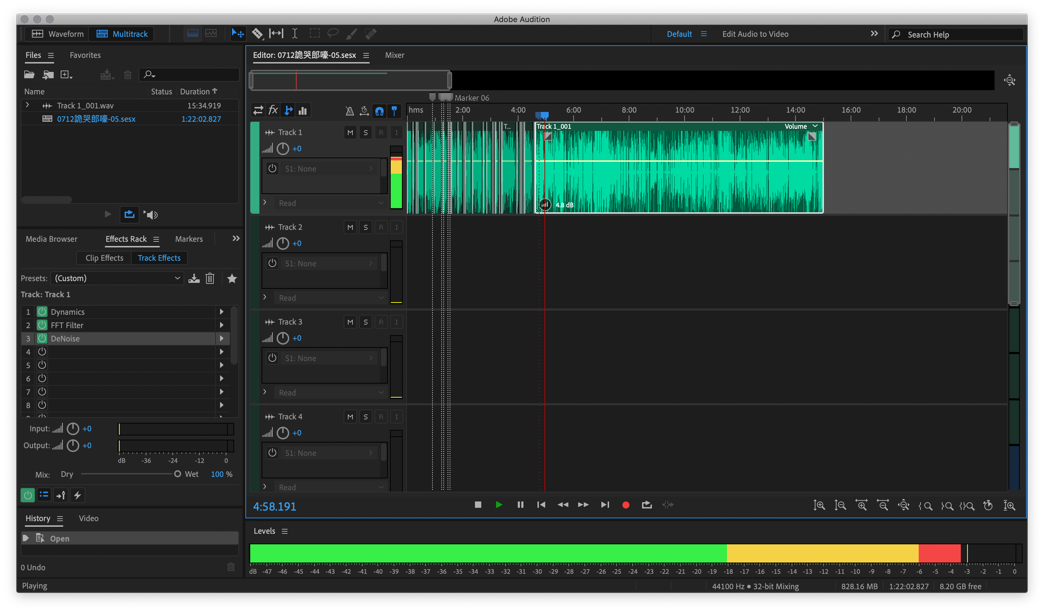Open clip Volume dropdown on Track 1_001
1044x612 pixels.
(802, 127)
